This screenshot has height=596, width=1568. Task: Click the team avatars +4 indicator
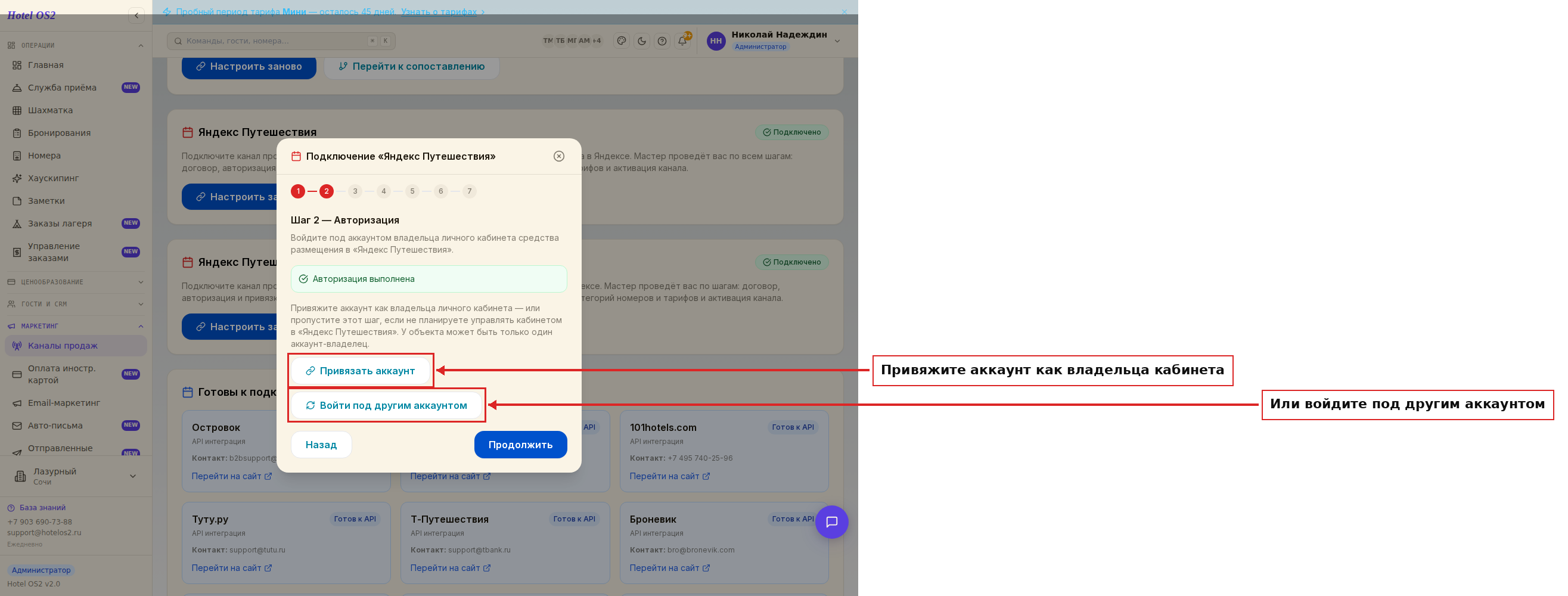click(x=597, y=41)
